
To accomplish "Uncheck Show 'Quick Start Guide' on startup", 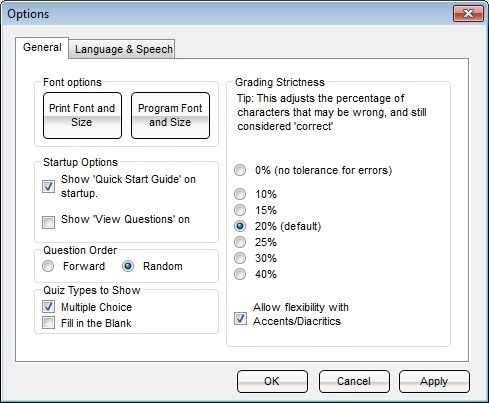I will pyautogui.click(x=48, y=186).
